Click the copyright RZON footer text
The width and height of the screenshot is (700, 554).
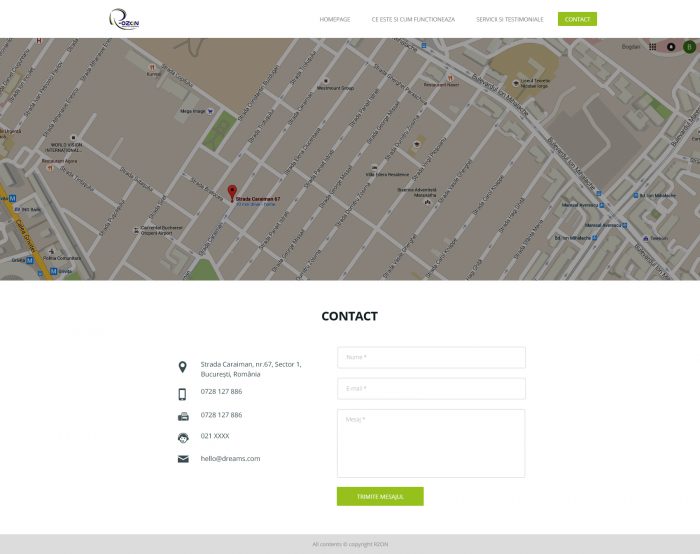click(x=350, y=544)
